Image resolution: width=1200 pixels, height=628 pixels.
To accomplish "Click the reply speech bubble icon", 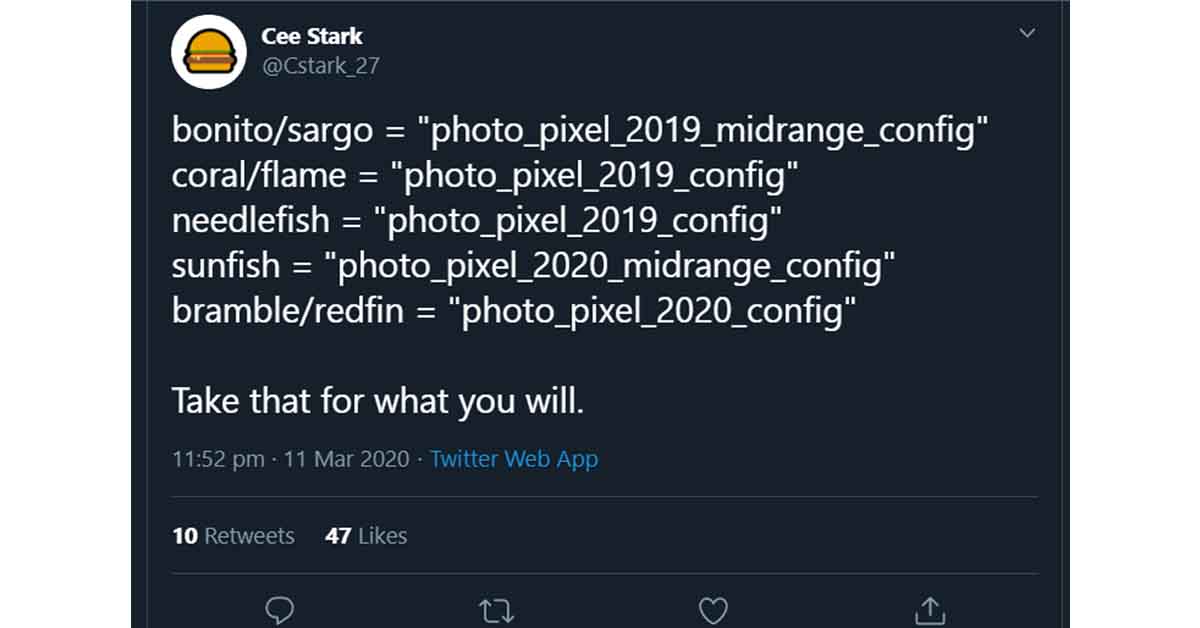I will (x=281, y=609).
